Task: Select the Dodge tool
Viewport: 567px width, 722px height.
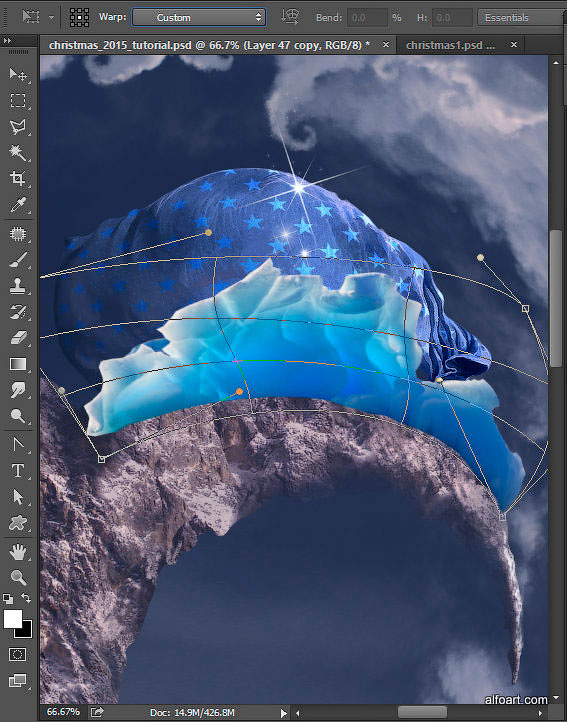Action: (18, 415)
